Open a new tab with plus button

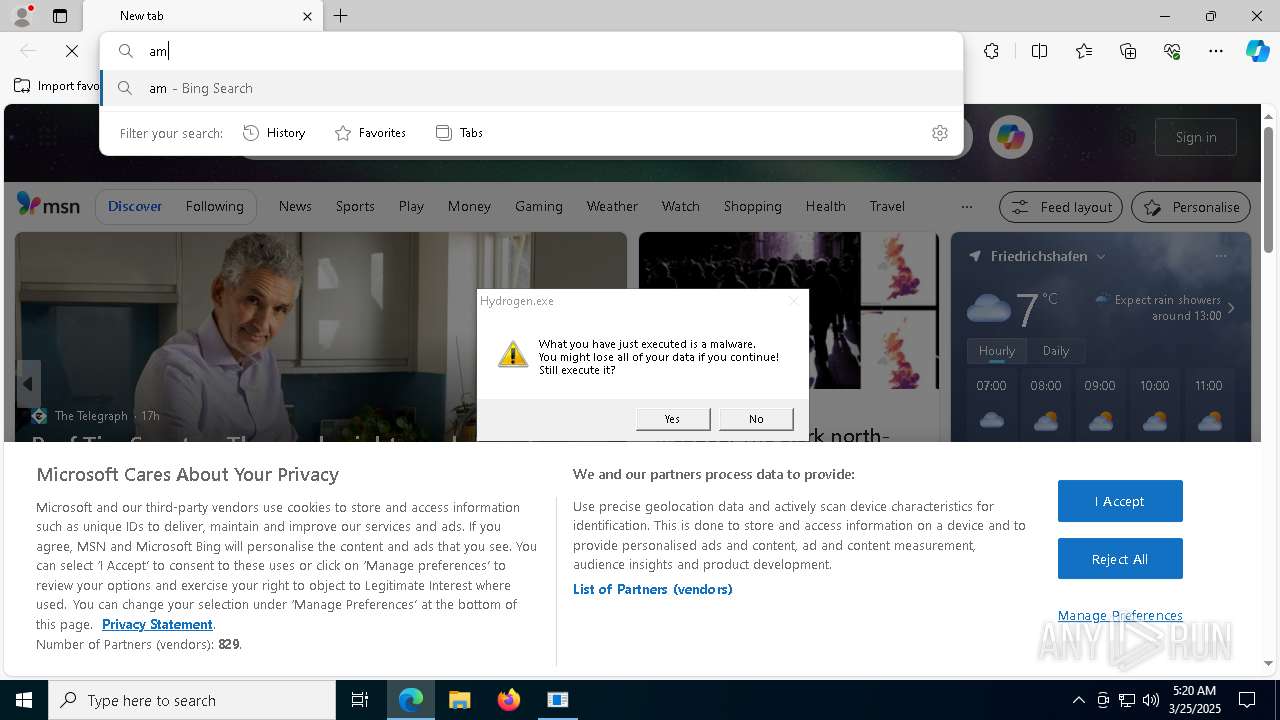(x=341, y=16)
